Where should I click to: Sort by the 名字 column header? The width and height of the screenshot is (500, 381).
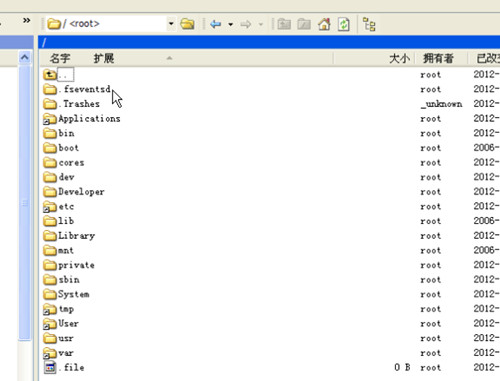(60, 58)
